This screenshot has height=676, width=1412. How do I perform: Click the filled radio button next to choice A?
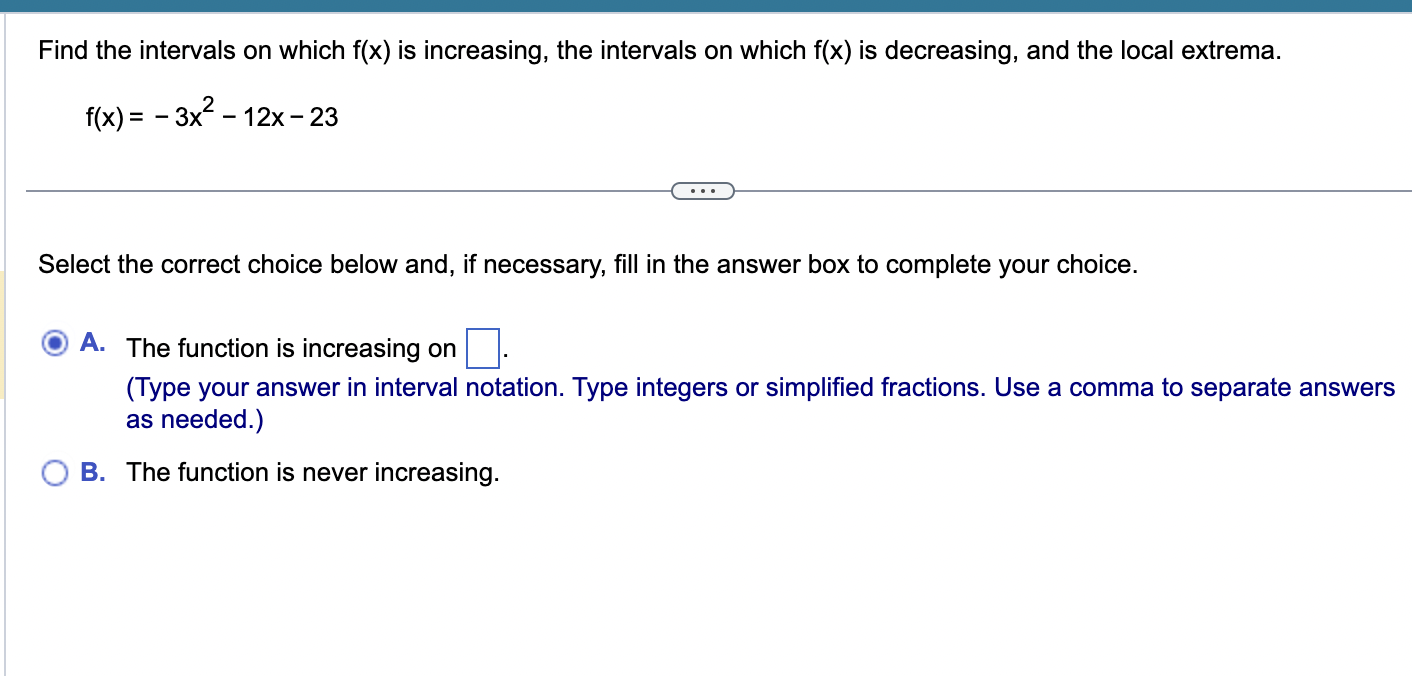55,343
